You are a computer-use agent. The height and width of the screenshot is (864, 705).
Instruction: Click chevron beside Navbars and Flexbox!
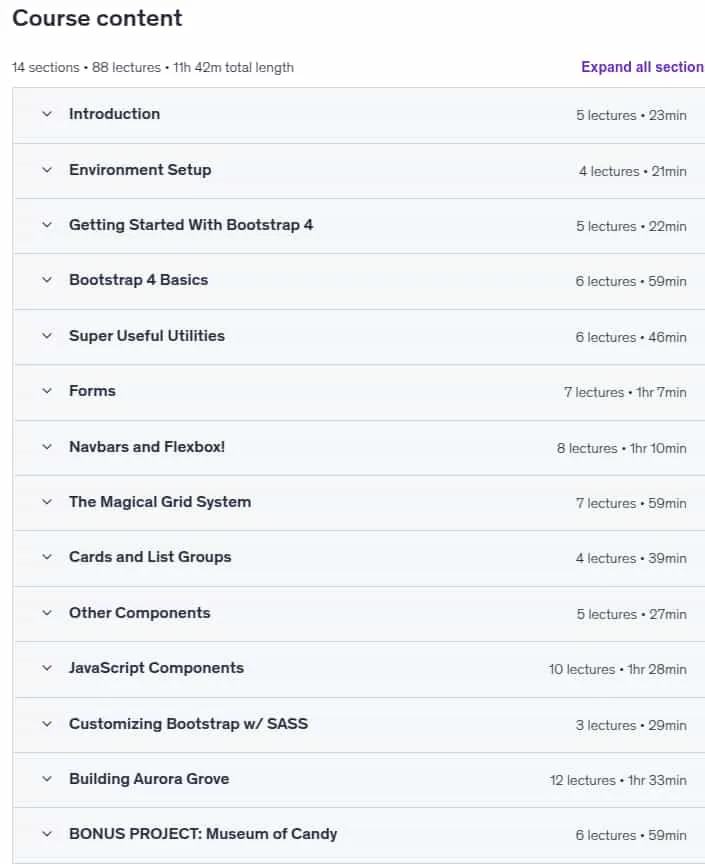point(47,447)
